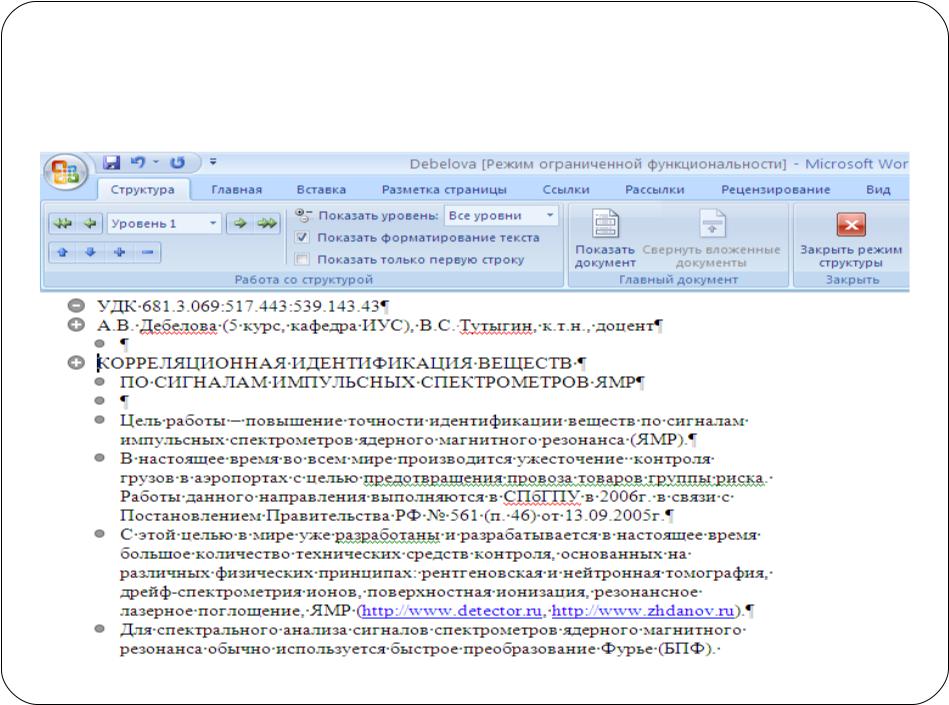Switch to the 'Структура' tab

click(143, 189)
